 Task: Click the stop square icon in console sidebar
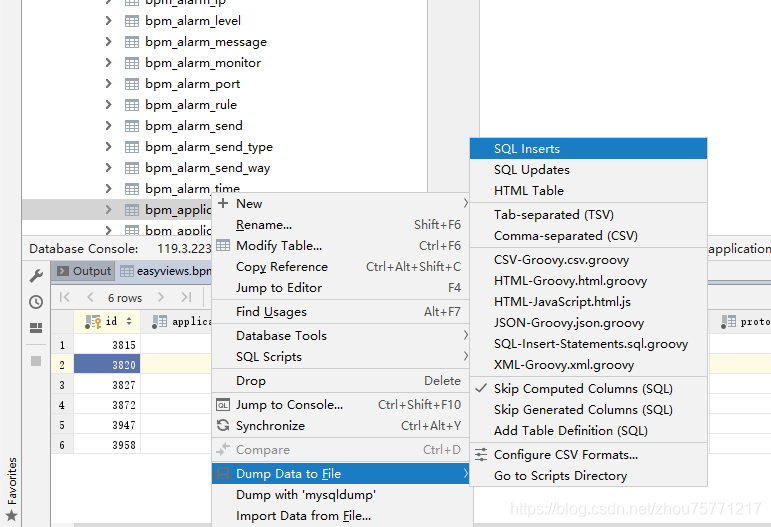tap(36, 361)
